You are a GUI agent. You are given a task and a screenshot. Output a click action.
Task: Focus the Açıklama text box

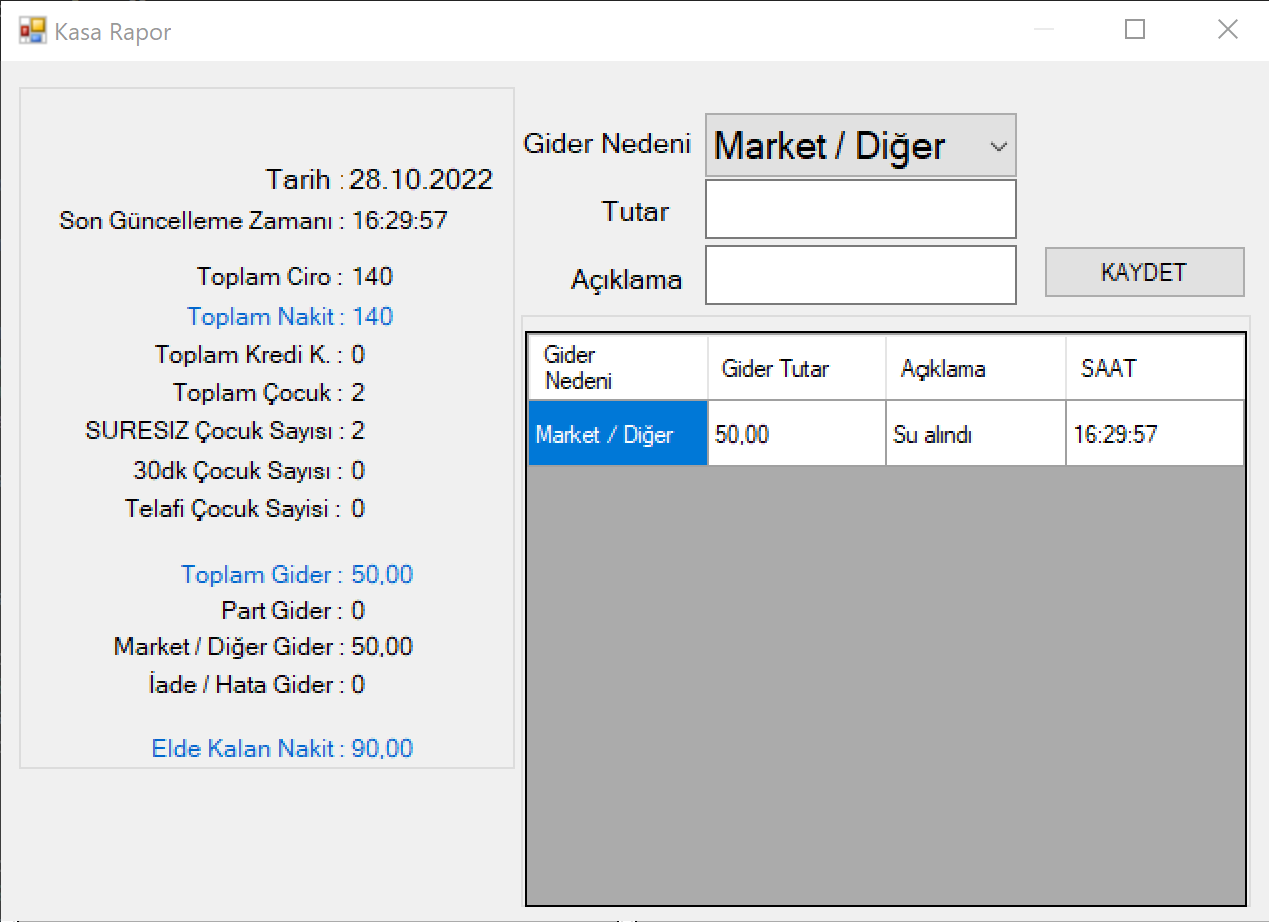point(860,275)
